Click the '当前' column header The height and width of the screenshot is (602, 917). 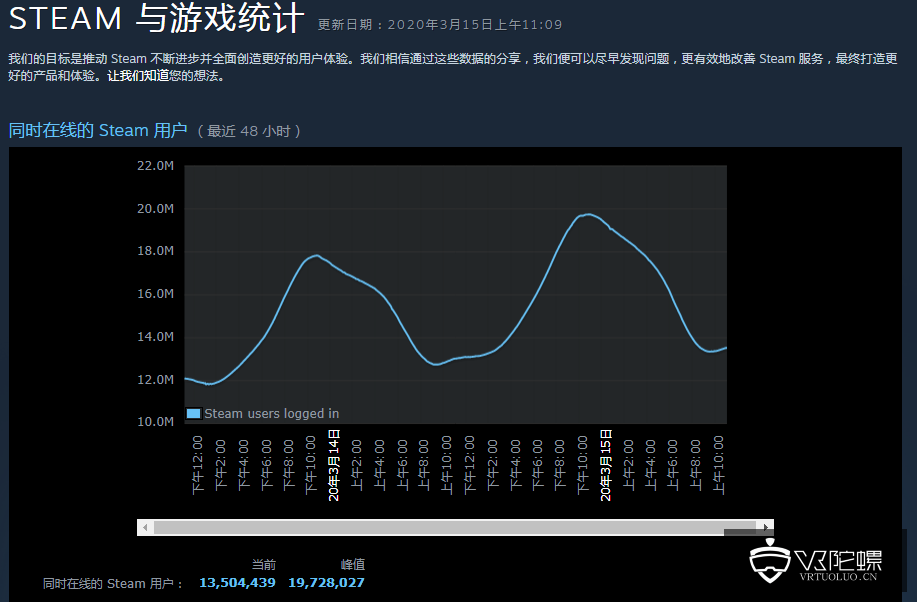(x=264, y=565)
